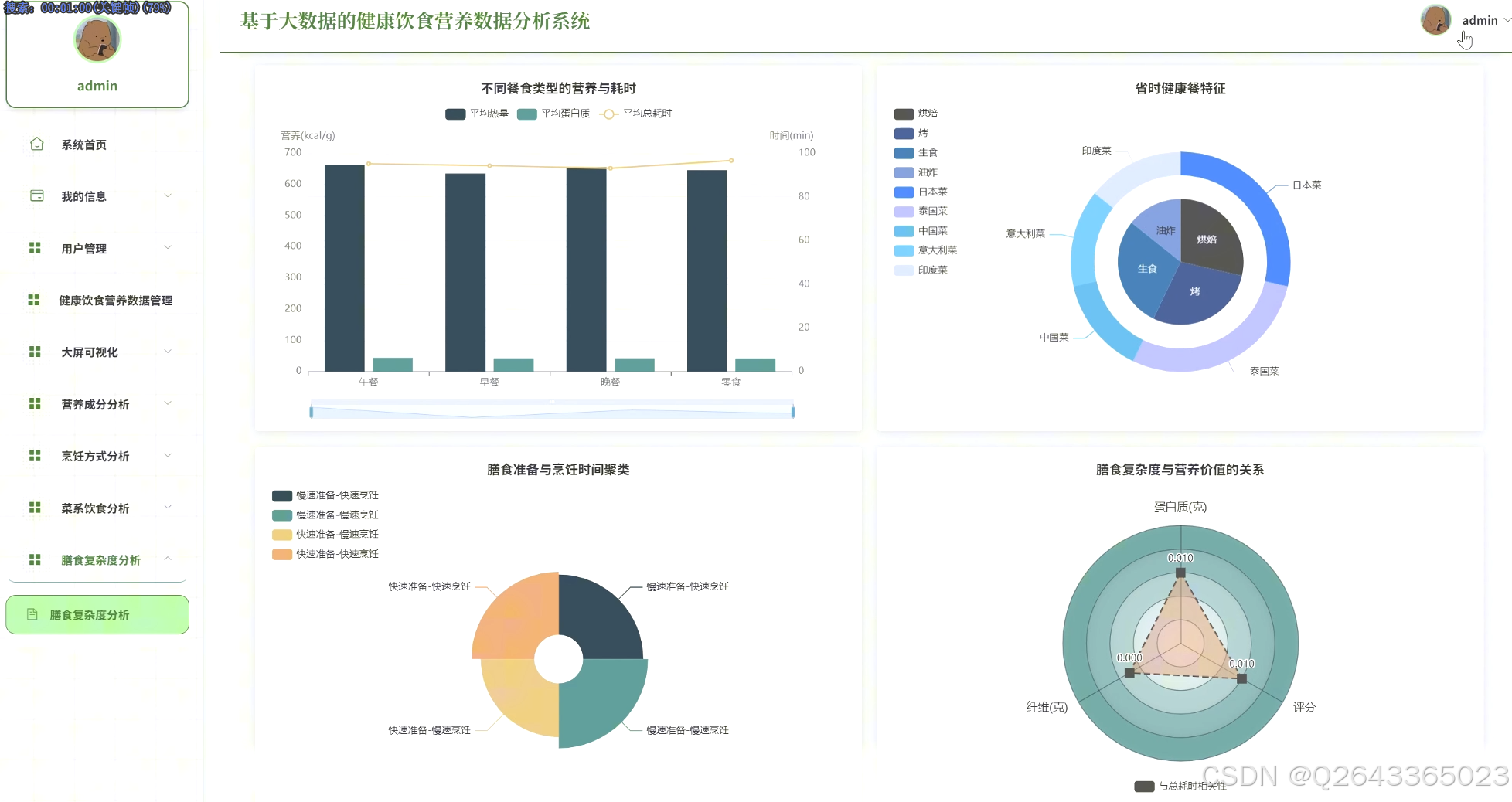Click the admin avatar in the top-right header
The image size is (1512, 802).
click(1435, 20)
